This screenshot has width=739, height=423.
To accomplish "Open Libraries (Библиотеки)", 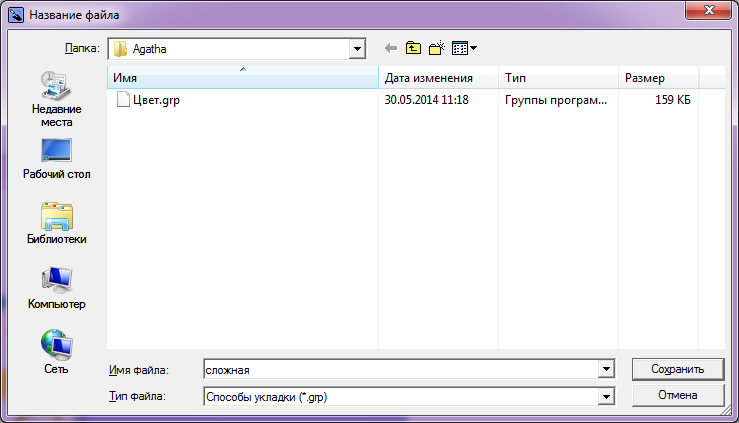I will pyautogui.click(x=57, y=223).
